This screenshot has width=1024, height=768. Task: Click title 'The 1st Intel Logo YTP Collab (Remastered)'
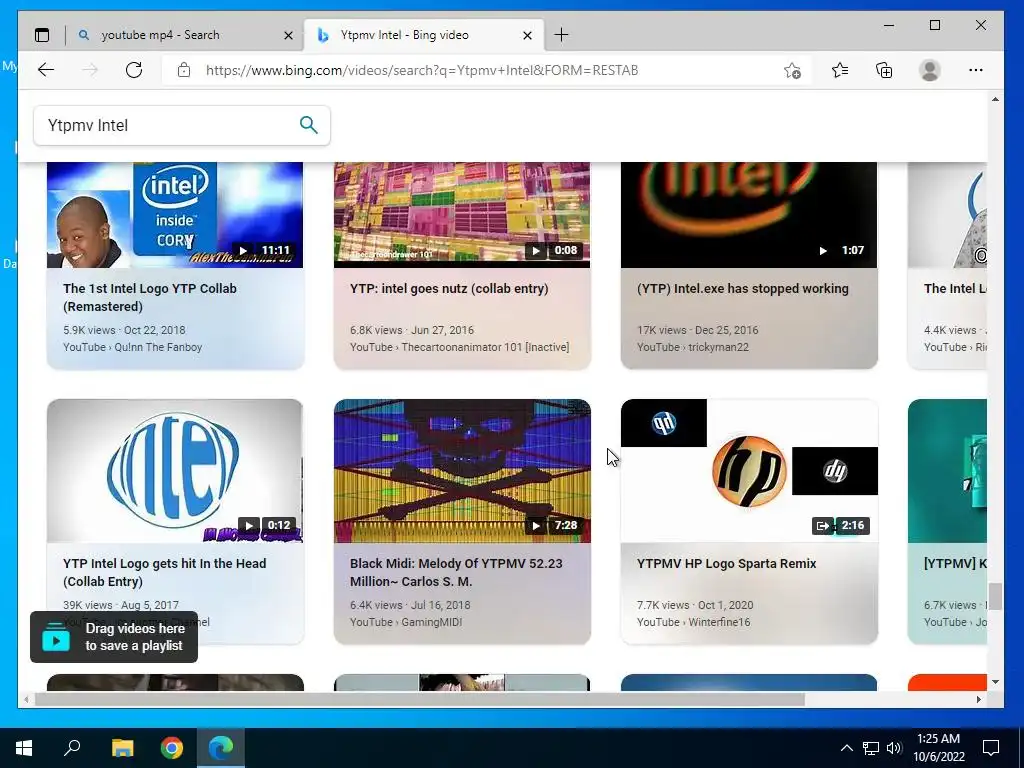coord(150,297)
